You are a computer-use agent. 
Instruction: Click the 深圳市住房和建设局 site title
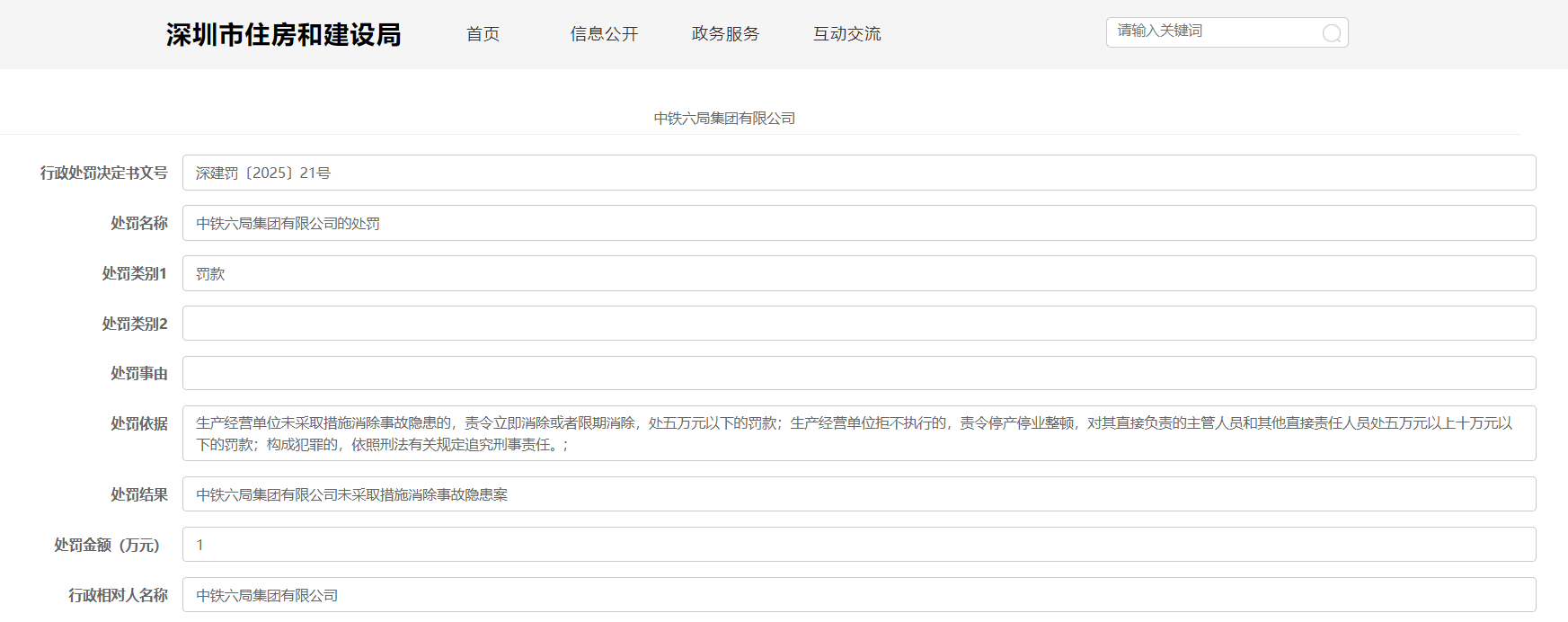point(283,34)
